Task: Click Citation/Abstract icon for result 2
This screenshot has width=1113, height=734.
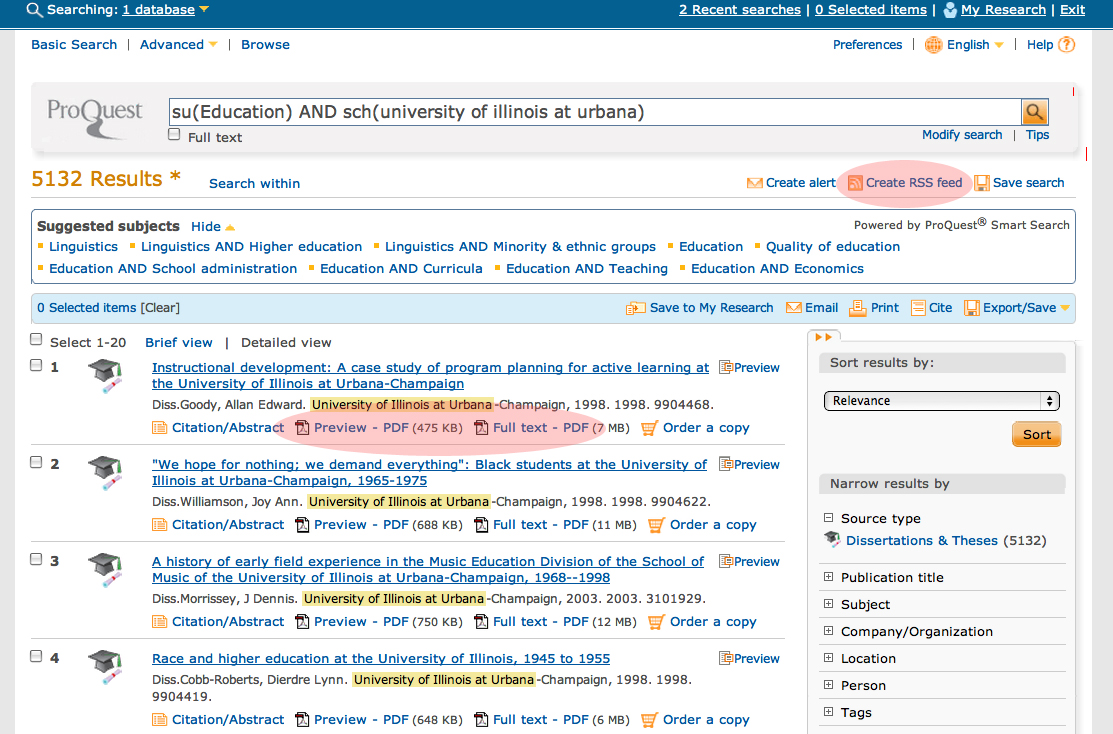Action: (159, 525)
